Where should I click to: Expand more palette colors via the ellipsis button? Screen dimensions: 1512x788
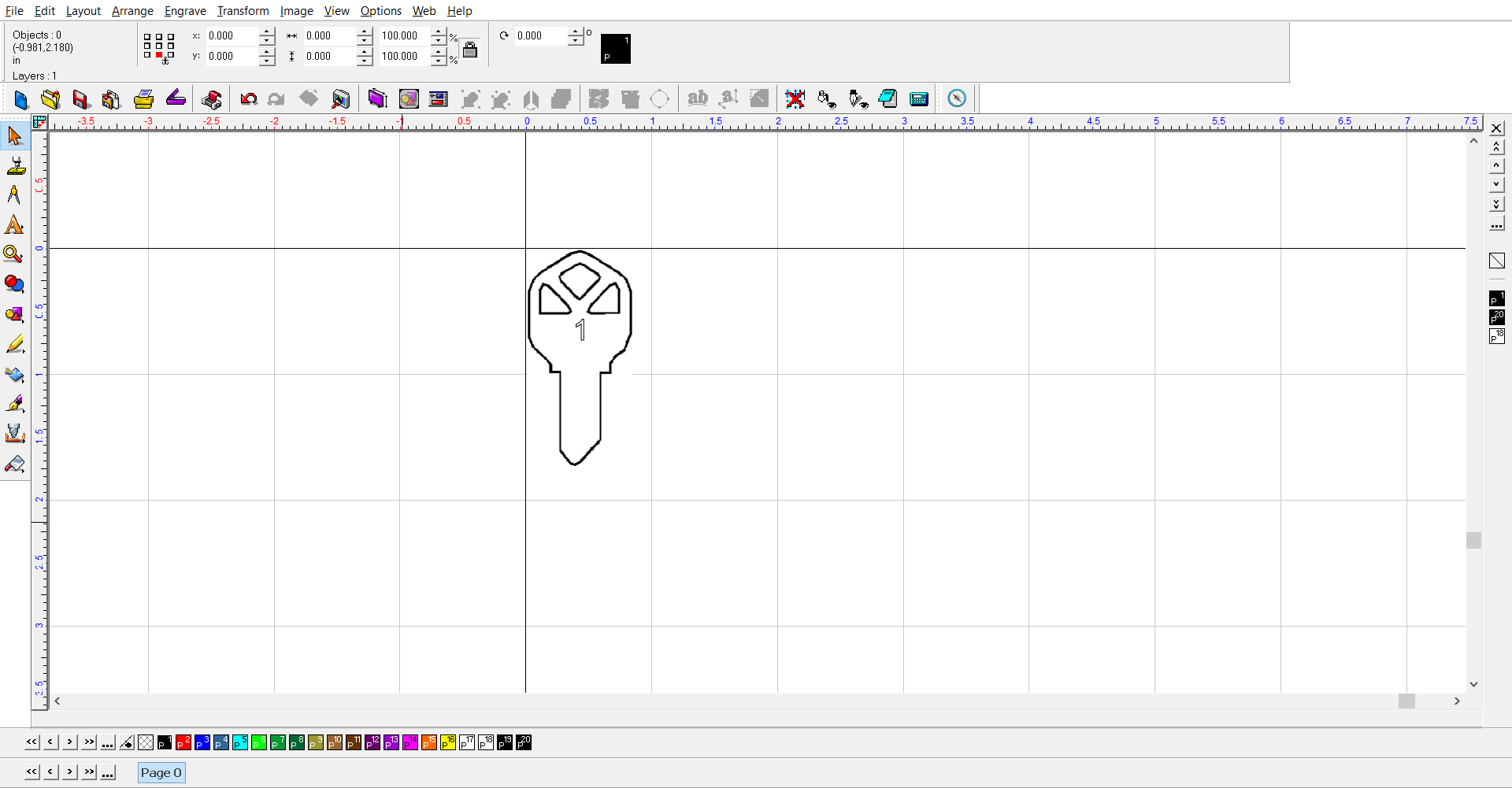(108, 742)
